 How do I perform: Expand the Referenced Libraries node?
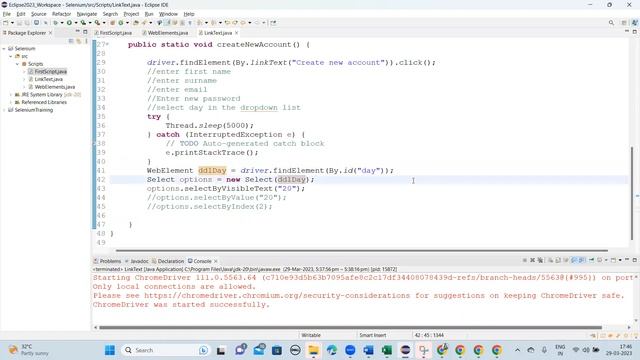tap(11, 102)
